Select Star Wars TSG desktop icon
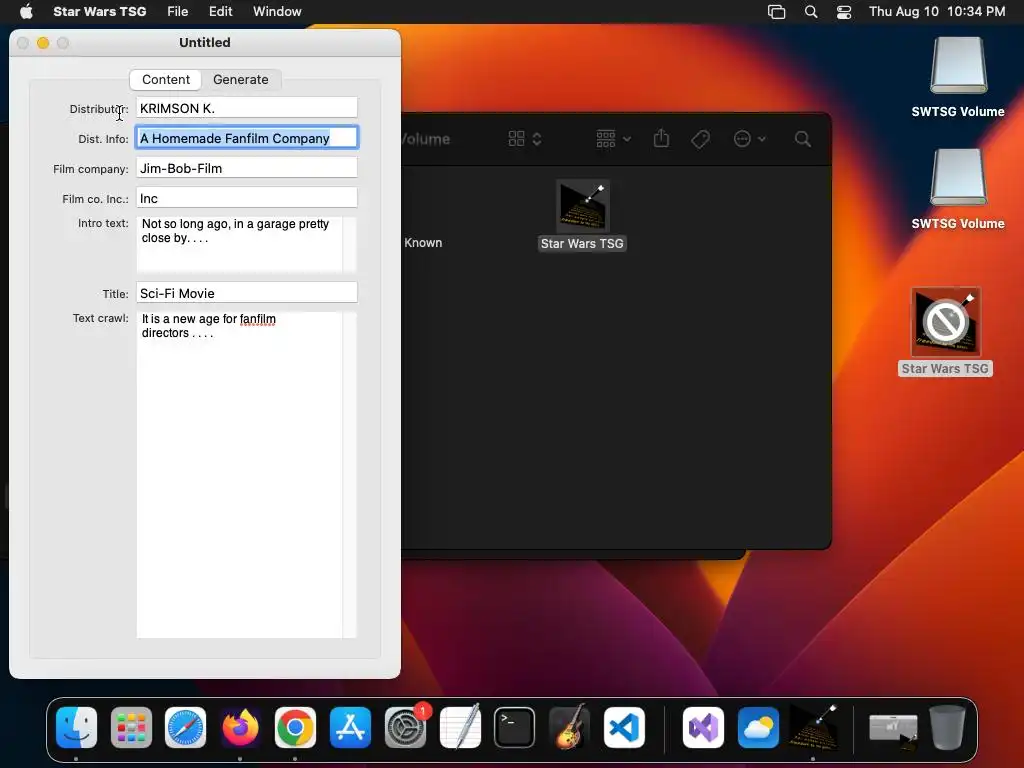The image size is (1024, 768). click(946, 332)
